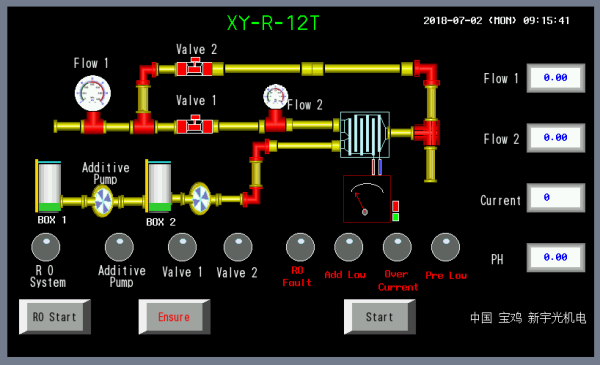The width and height of the screenshot is (600, 365).
Task: Select the RO membrane filter unit
Action: [365, 135]
